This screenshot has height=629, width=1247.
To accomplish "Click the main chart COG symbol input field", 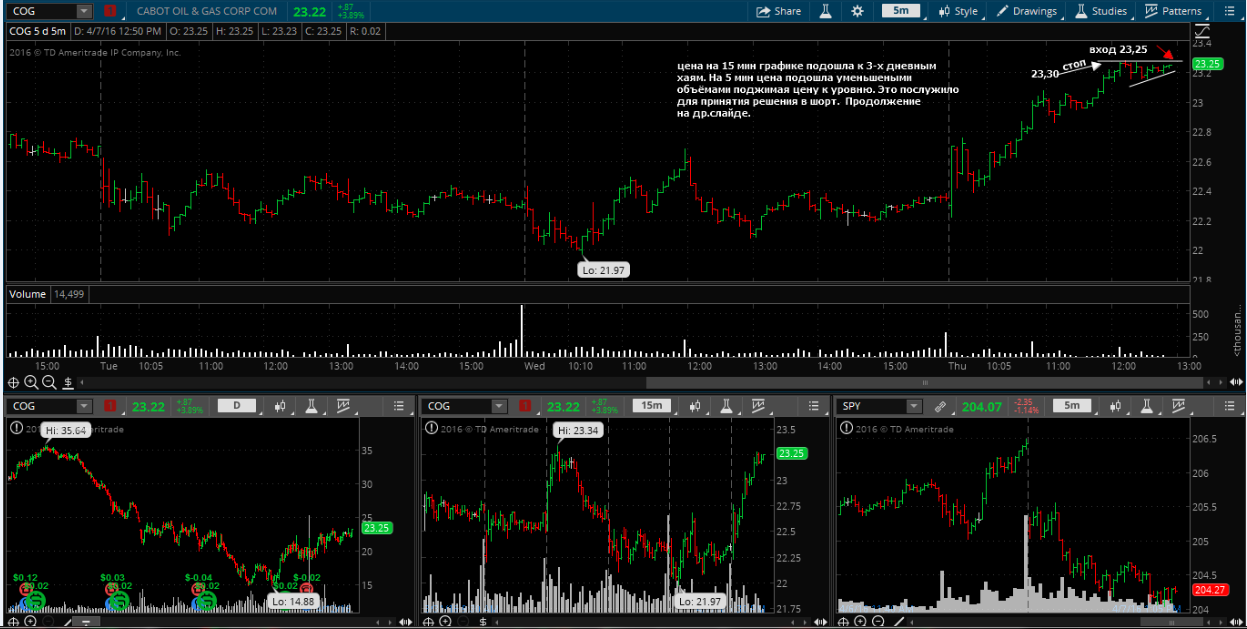I will pos(41,11).
